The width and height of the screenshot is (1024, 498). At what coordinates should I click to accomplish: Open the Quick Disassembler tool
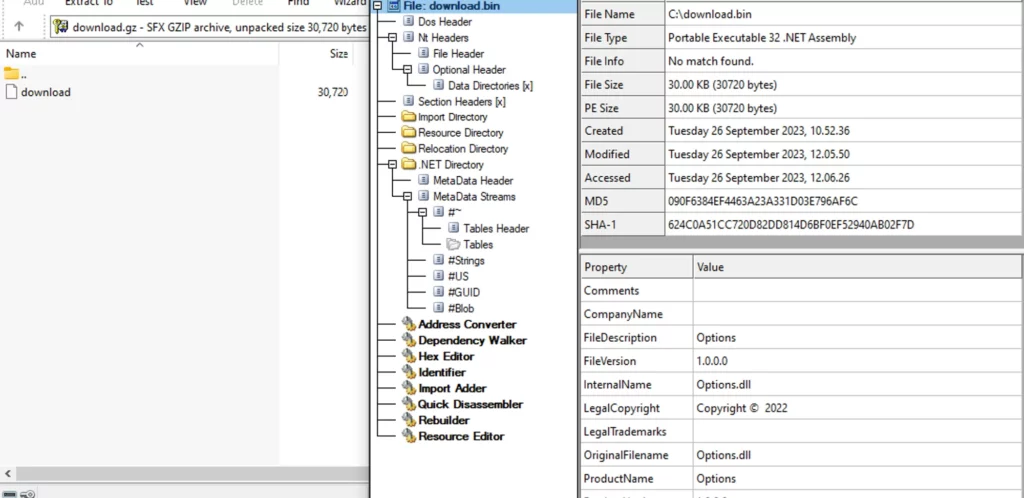point(470,404)
